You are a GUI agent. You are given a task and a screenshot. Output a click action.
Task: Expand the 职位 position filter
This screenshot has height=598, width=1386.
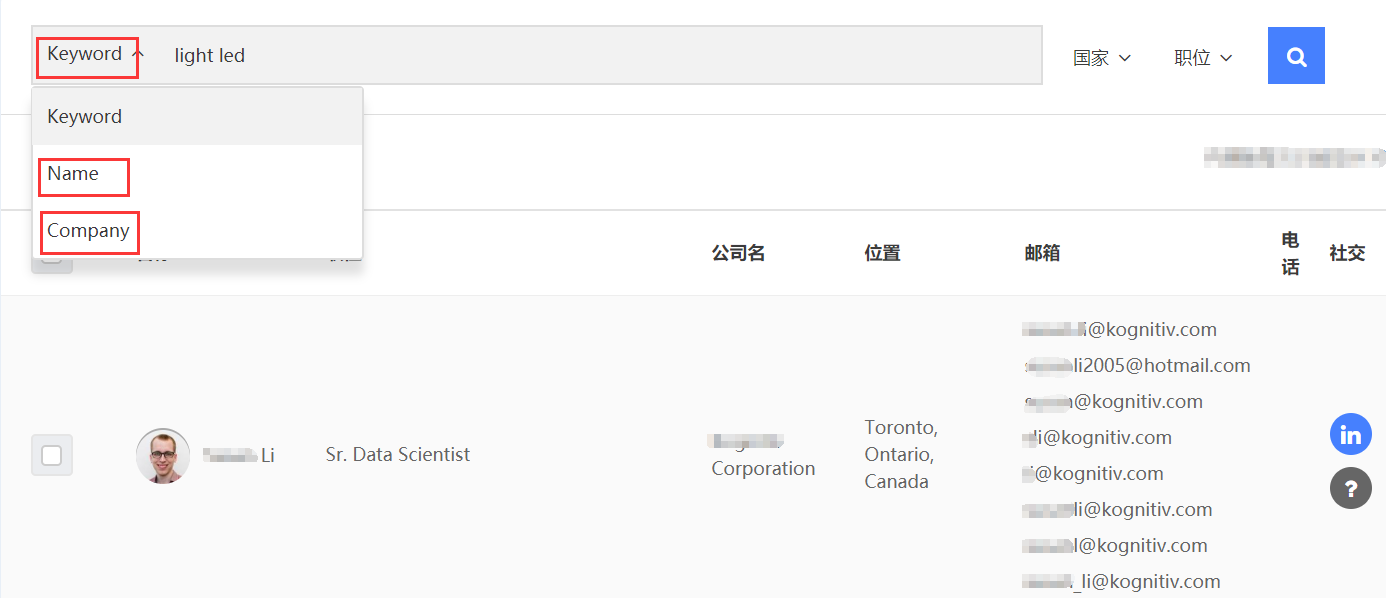[x=1202, y=58]
